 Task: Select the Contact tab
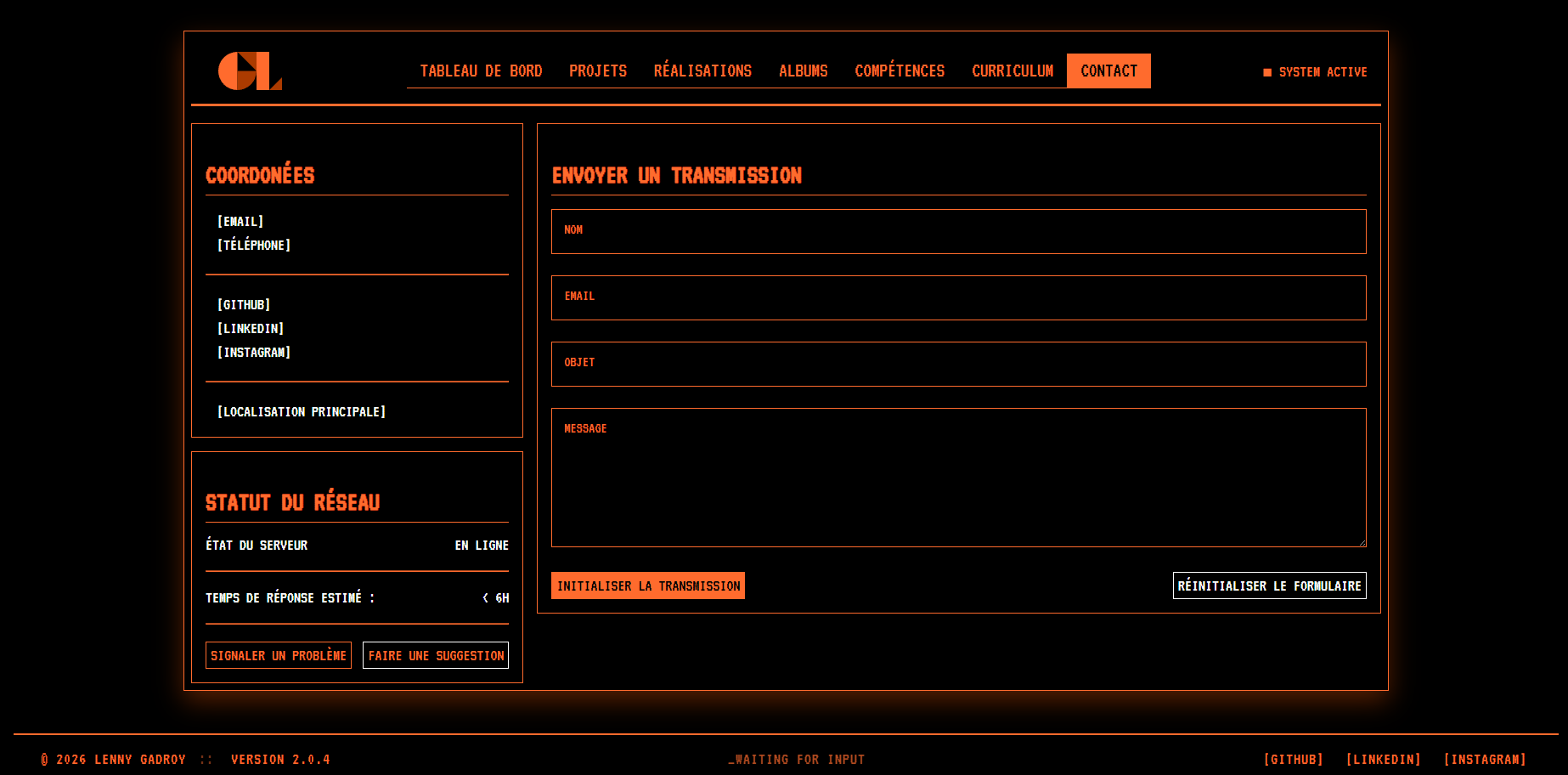[x=1108, y=71]
